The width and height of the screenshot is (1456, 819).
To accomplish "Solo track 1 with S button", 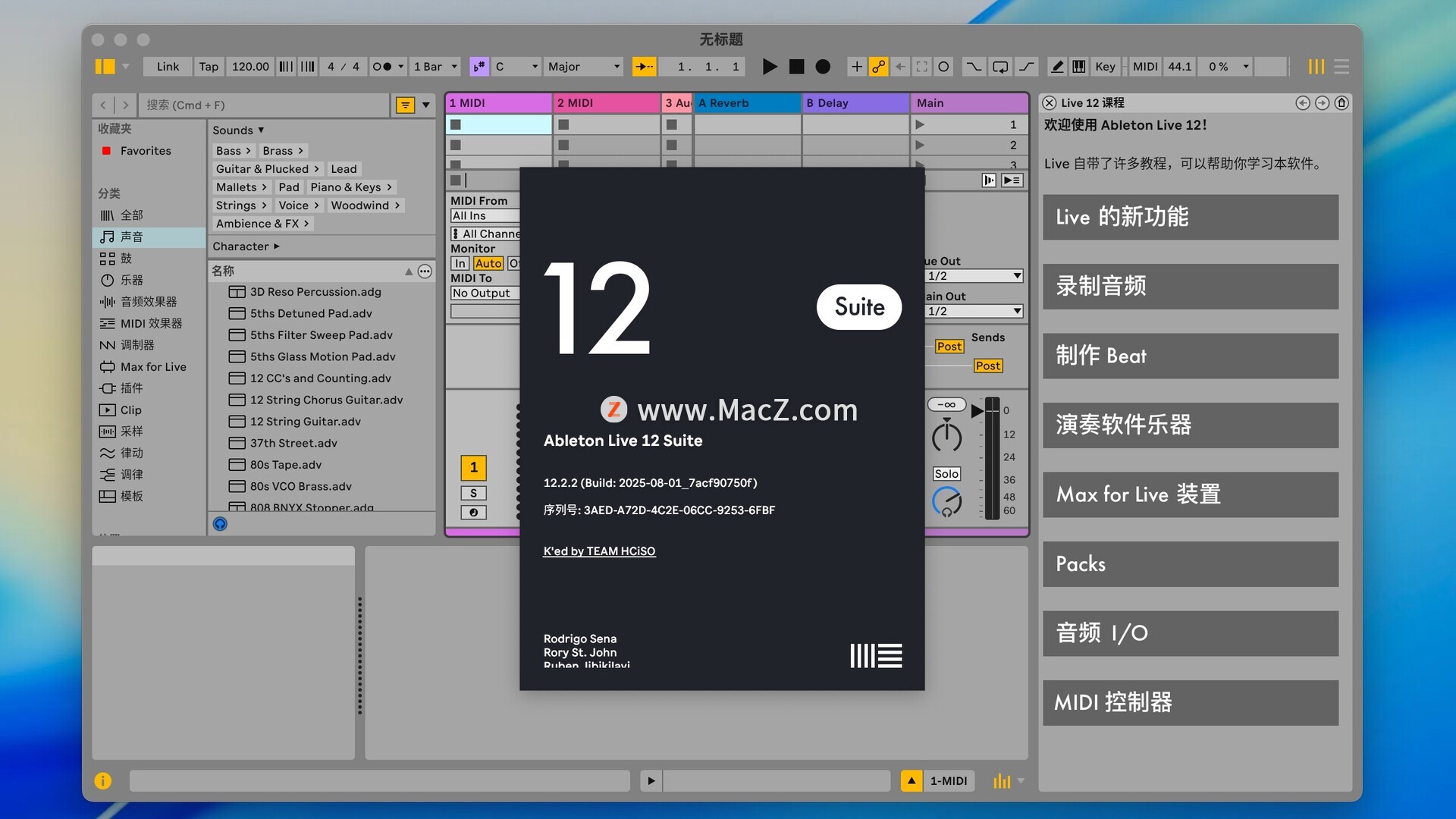I will coord(474,494).
